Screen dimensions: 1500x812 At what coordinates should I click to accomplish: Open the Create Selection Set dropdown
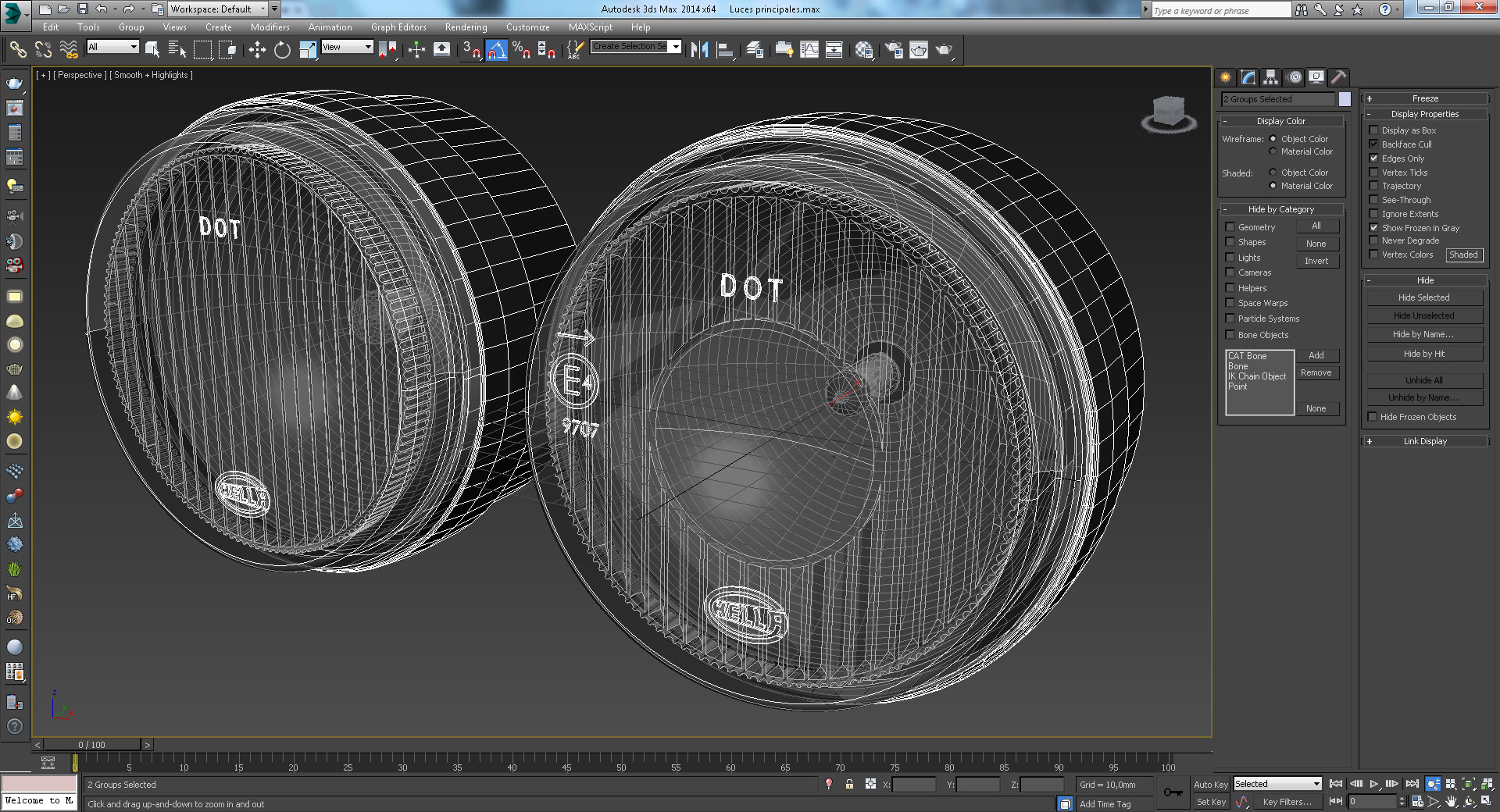coord(636,46)
